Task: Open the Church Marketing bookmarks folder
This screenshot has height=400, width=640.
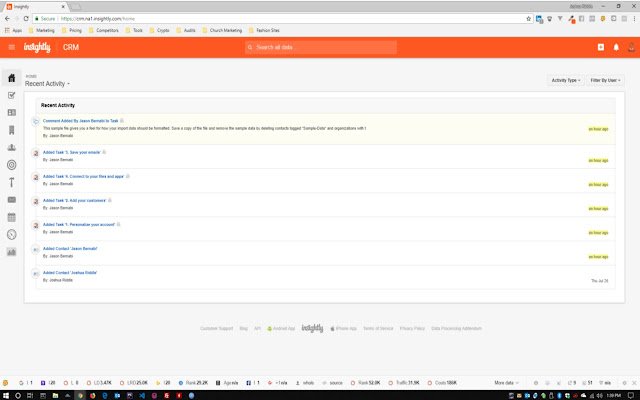Action: [222, 30]
